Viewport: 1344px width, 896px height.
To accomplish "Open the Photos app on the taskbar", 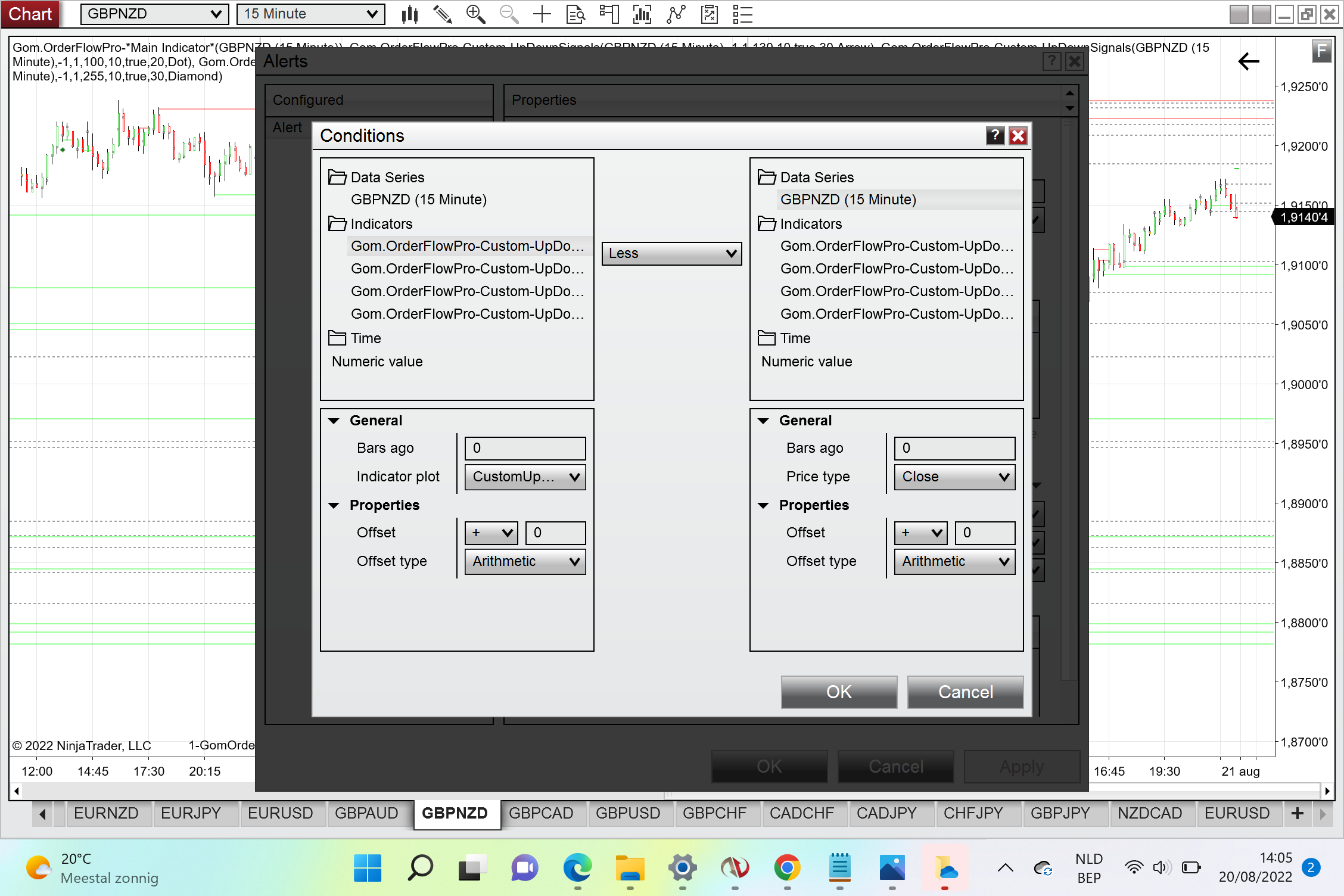I will [892, 868].
